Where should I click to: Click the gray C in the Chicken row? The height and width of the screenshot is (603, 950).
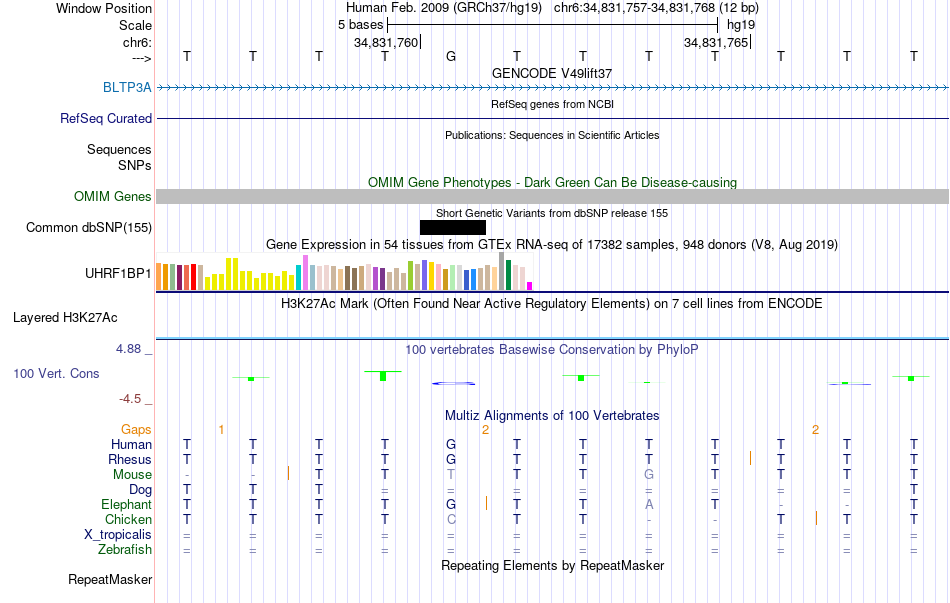click(451, 520)
